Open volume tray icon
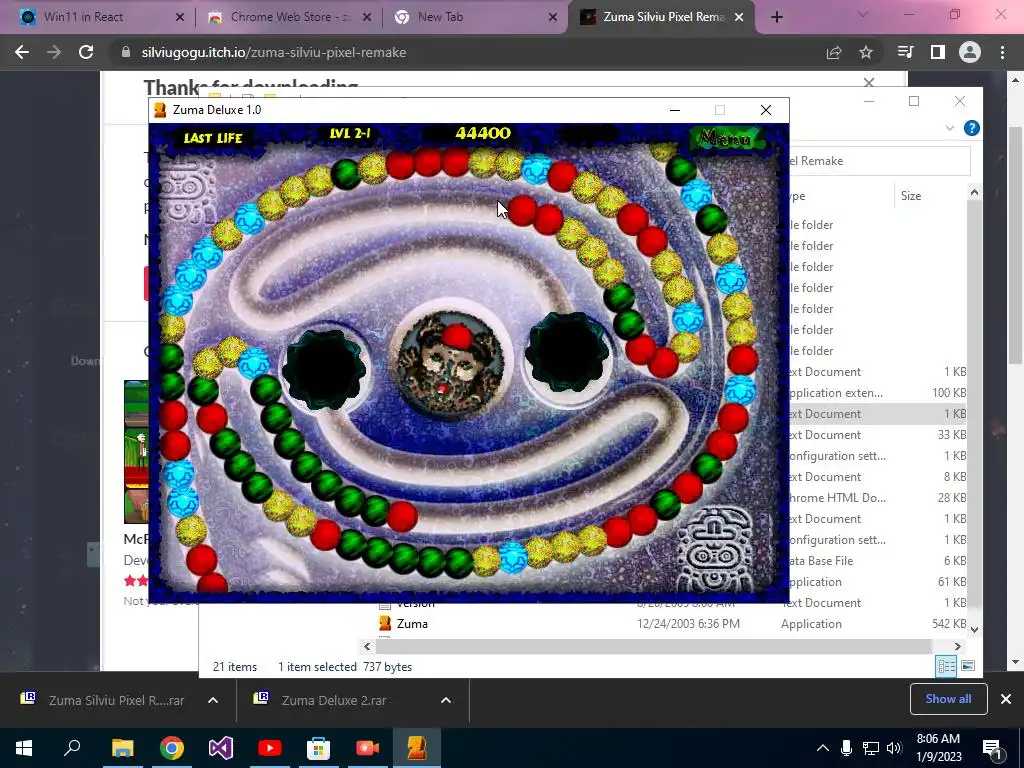The image size is (1024, 768). pyautogui.click(x=894, y=748)
